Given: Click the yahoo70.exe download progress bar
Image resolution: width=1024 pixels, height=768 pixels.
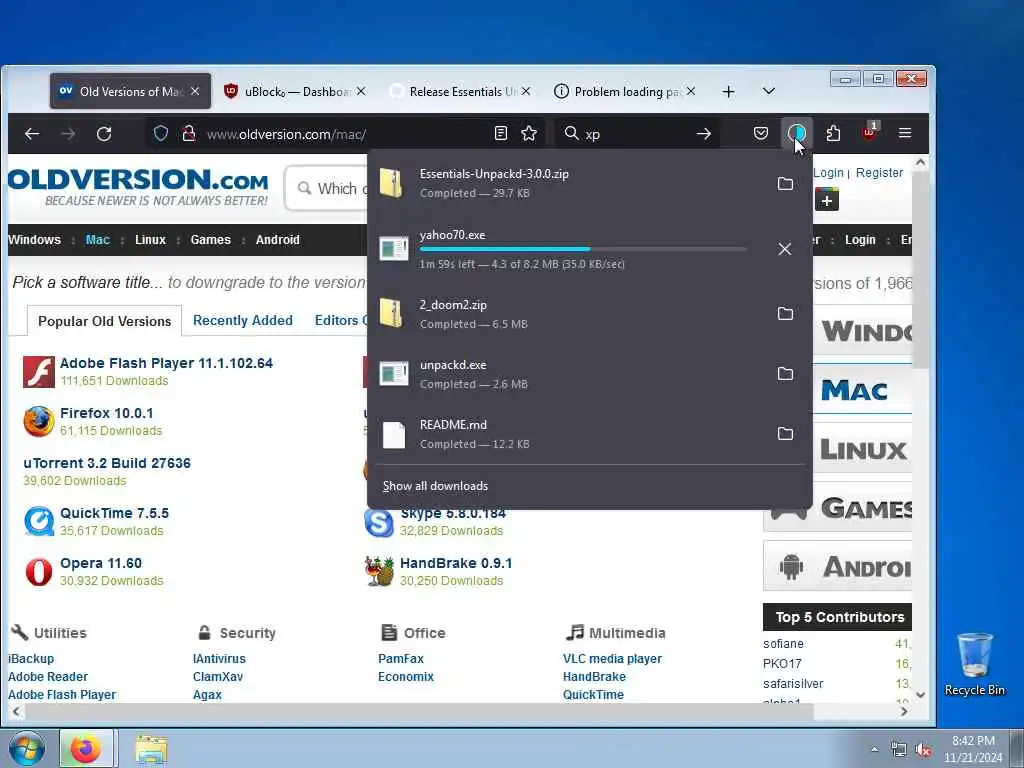Looking at the screenshot, I should [x=583, y=249].
